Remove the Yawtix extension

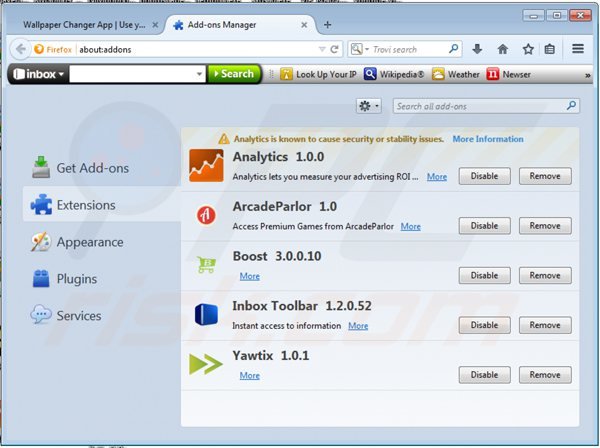coord(545,375)
